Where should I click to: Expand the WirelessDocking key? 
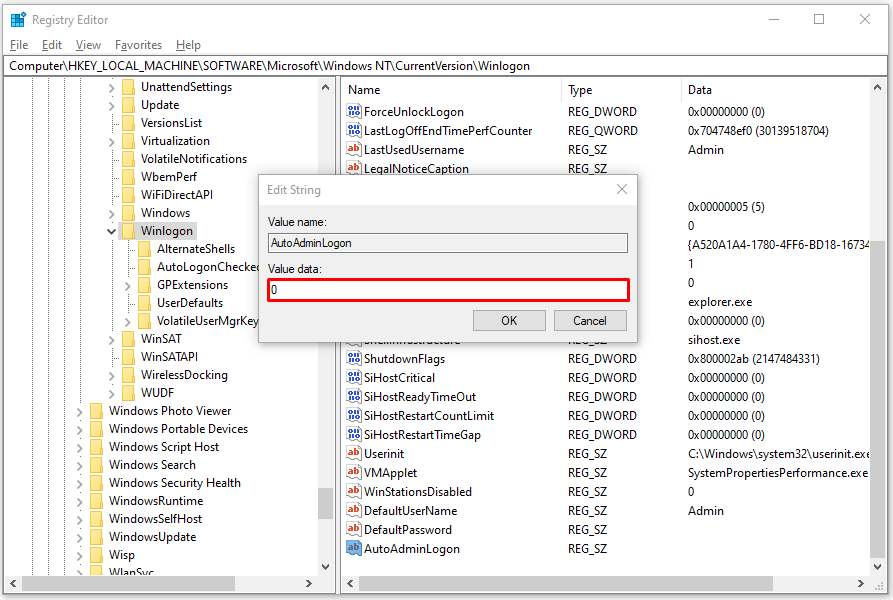point(112,376)
